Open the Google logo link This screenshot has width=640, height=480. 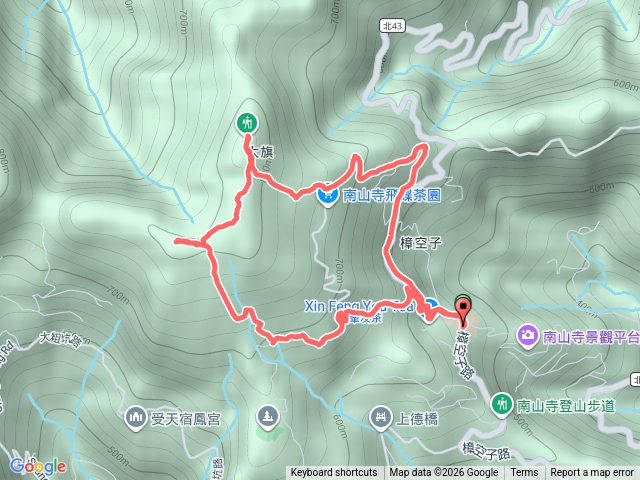[x=38, y=466]
